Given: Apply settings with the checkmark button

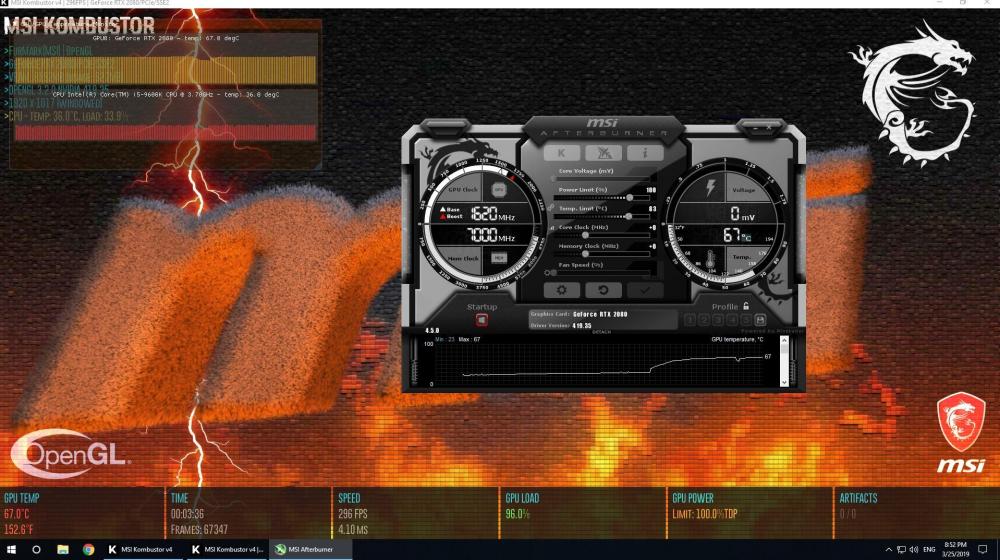Looking at the screenshot, I should tap(645, 290).
